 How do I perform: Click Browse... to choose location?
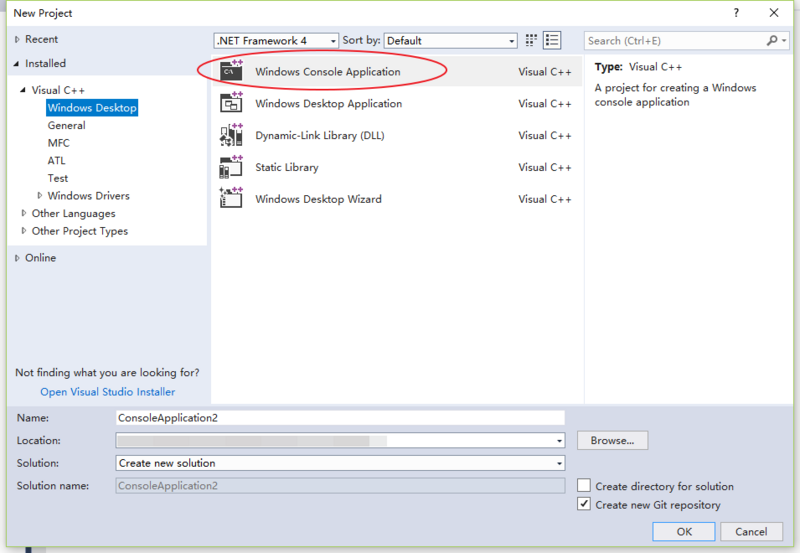[612, 440]
